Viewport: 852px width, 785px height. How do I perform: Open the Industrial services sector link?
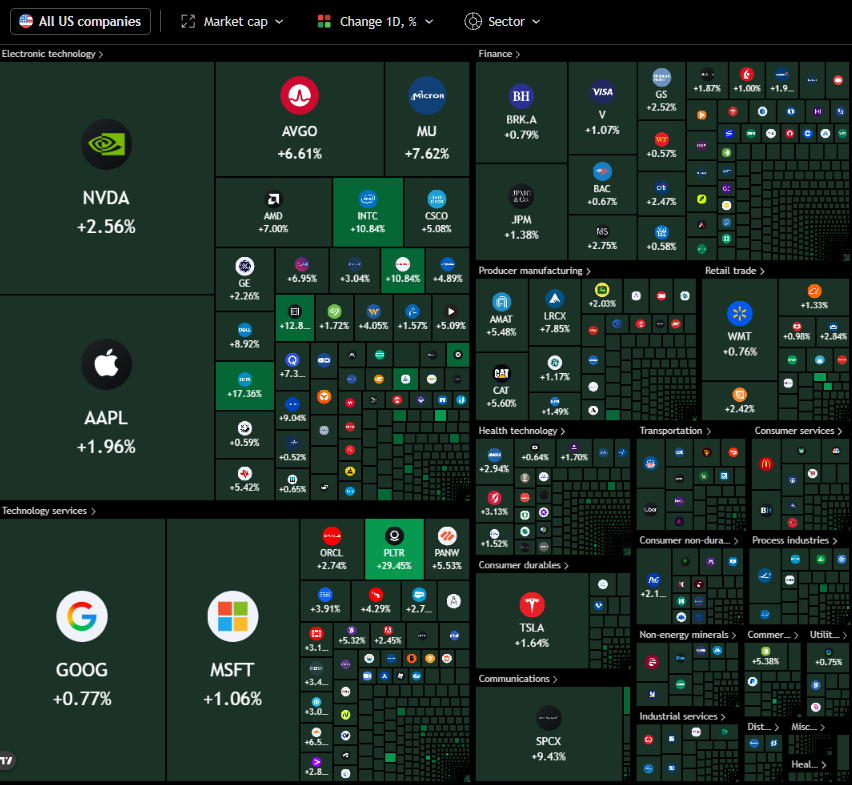(682, 716)
